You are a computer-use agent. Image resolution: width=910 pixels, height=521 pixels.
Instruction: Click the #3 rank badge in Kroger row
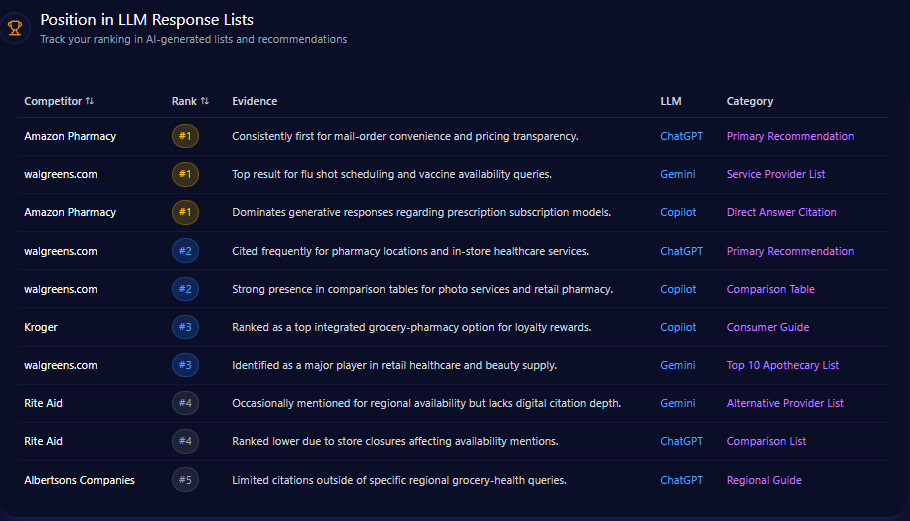pos(185,327)
